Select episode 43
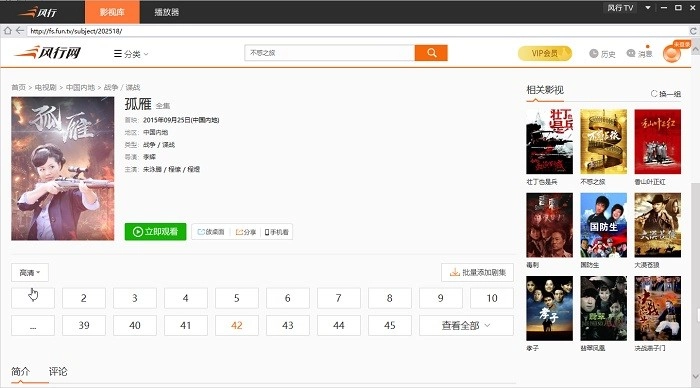The width and height of the screenshot is (700, 388). point(288,325)
